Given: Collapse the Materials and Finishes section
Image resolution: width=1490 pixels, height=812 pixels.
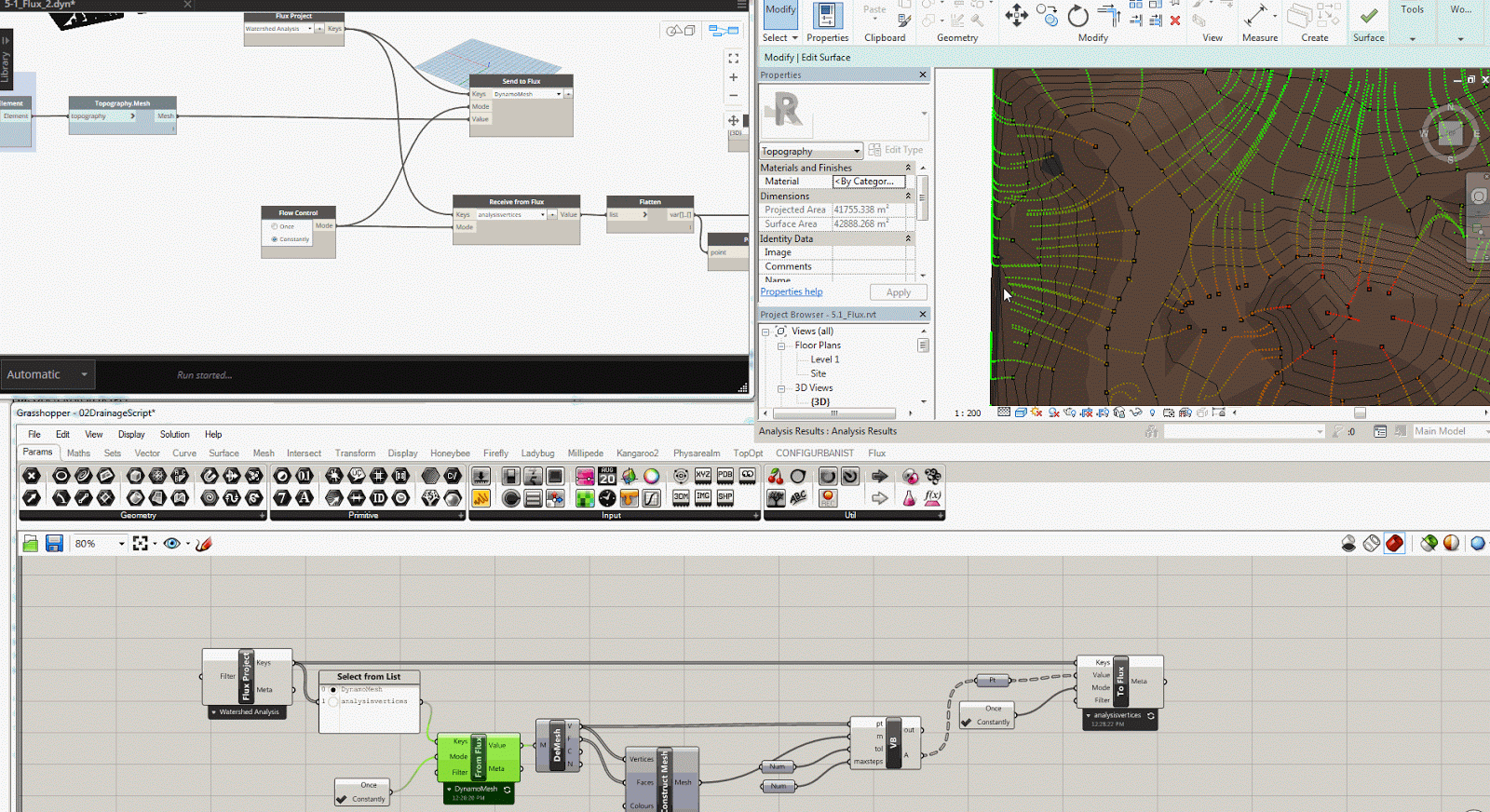Looking at the screenshot, I should pyautogui.click(x=908, y=168).
